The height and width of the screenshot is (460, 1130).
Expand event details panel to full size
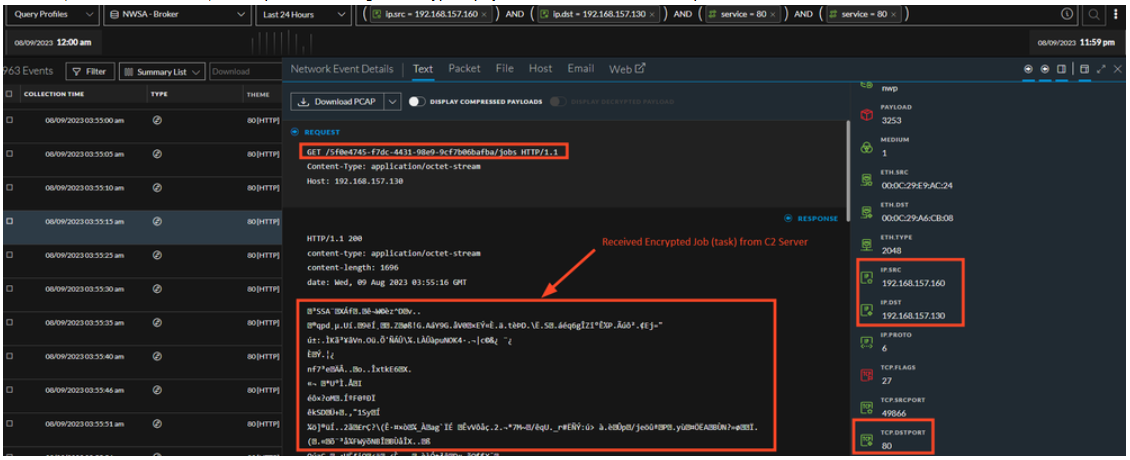pyautogui.click(x=1101, y=69)
